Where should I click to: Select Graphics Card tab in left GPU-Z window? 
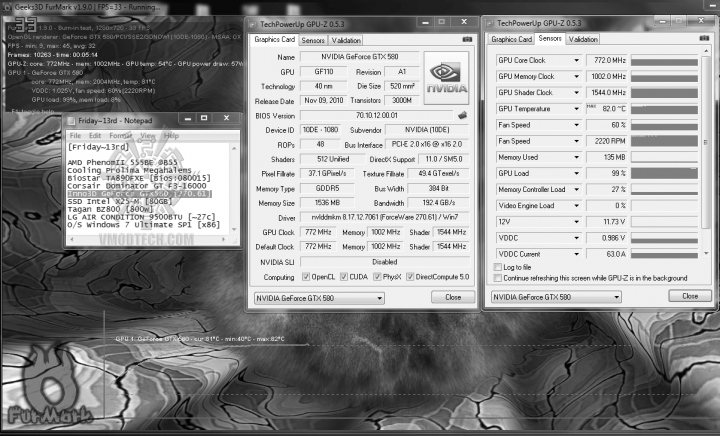tap(275, 39)
